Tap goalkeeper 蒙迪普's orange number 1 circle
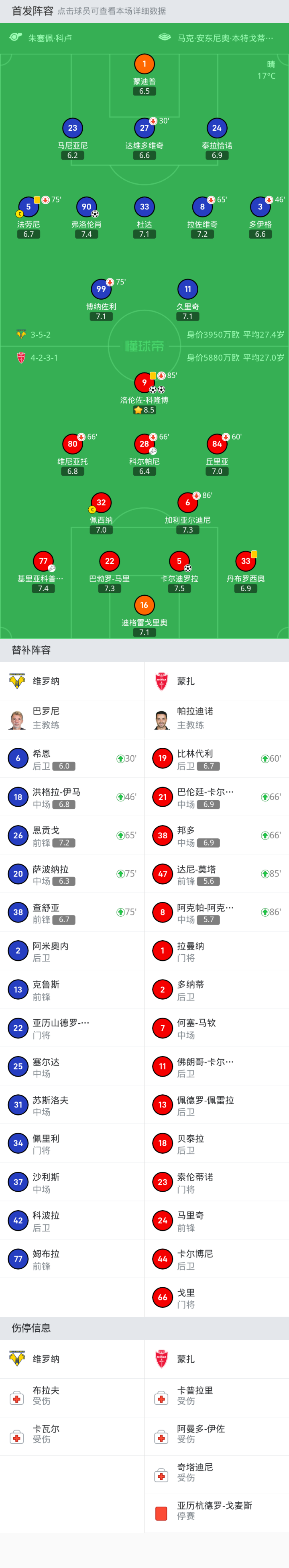289x1568 pixels. [144, 64]
